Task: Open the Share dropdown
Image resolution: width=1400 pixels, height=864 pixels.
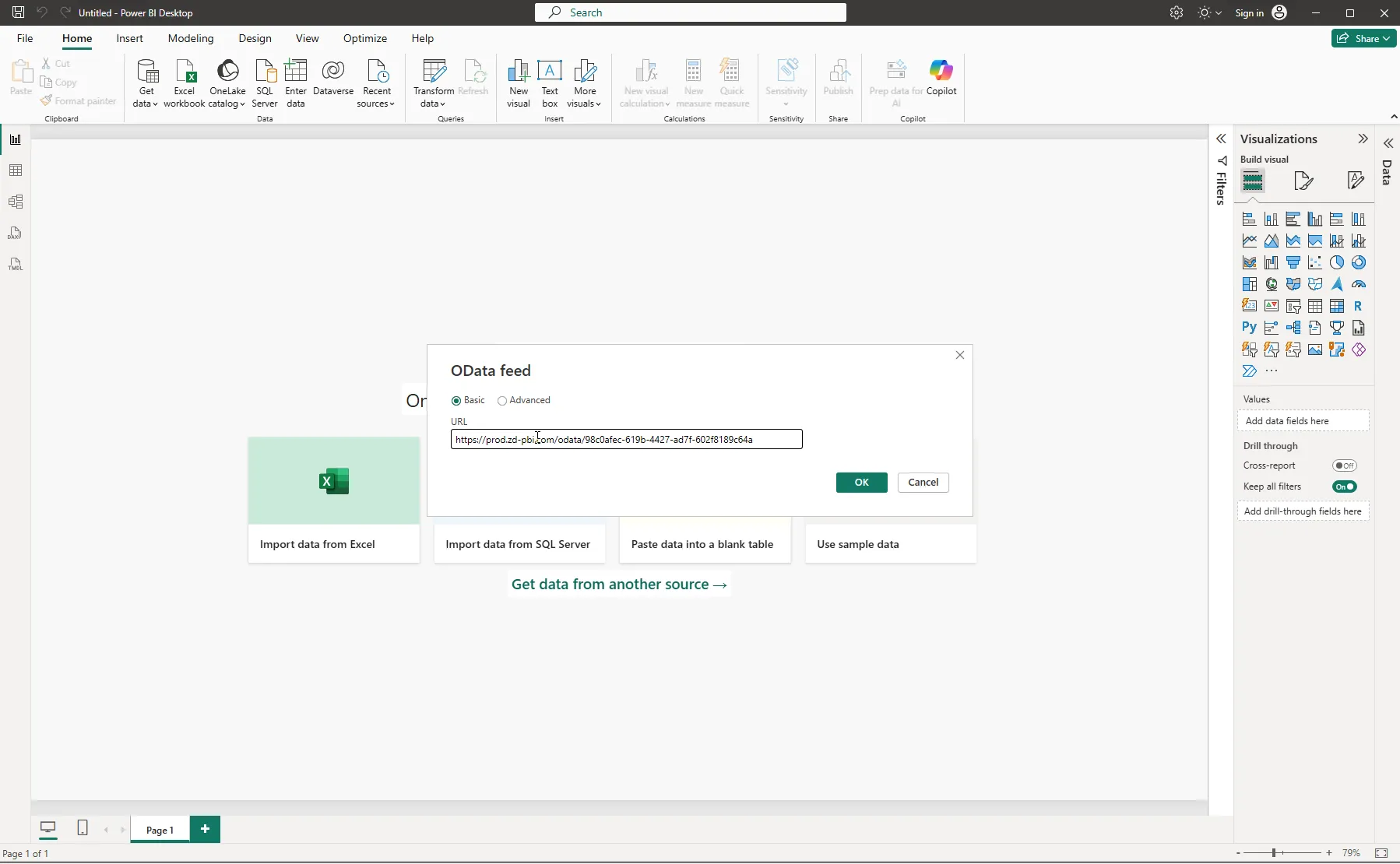Action: (1364, 38)
